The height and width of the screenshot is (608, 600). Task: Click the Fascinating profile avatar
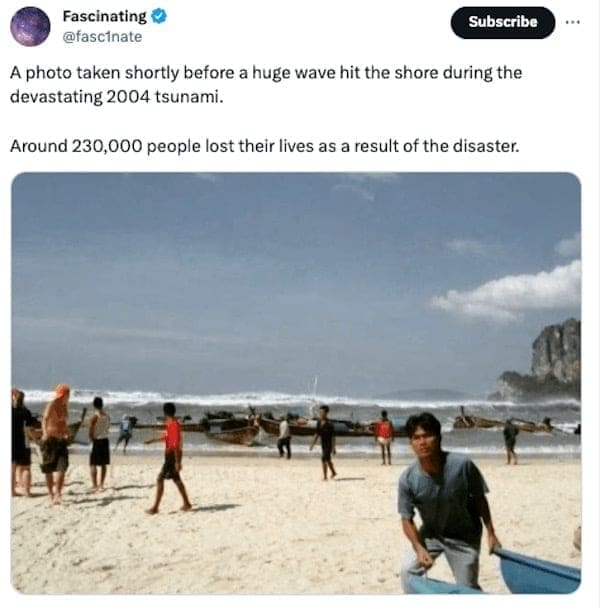[x=30, y=26]
